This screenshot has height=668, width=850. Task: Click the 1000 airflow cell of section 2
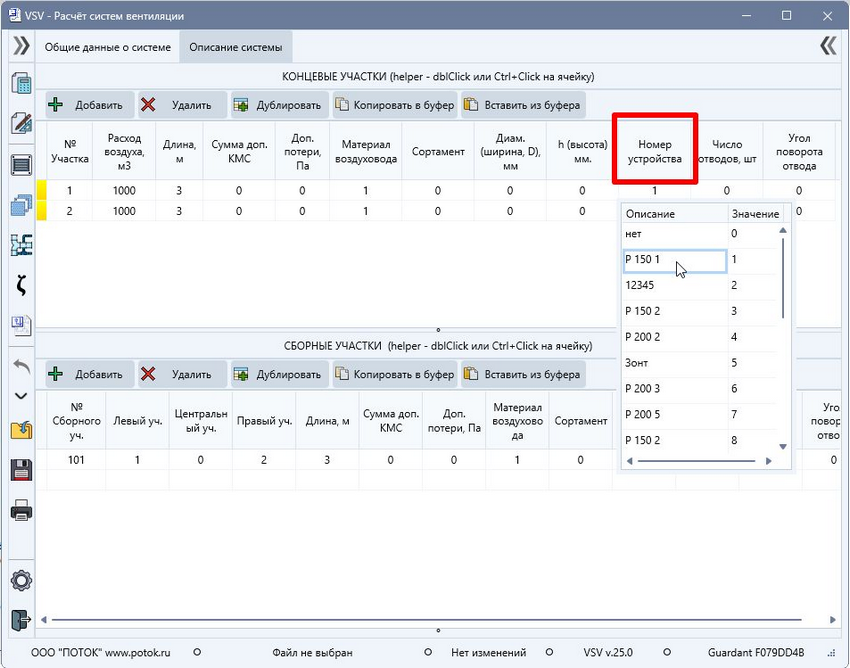[x=124, y=211]
